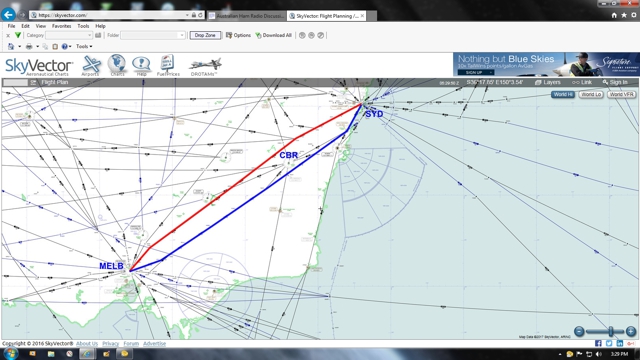640x360 pixels.
Task: Switch the chart to World Lo
Action: click(x=591, y=94)
